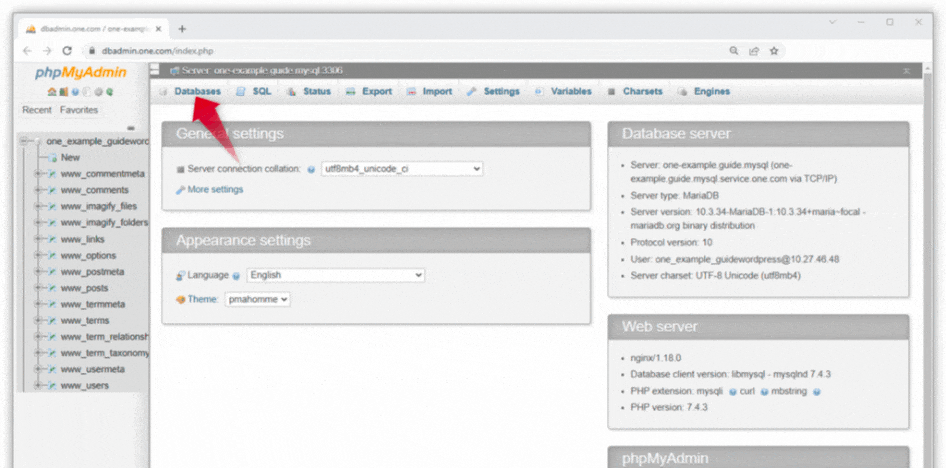946x468 pixels.
Task: Click the Server breadcrumb link
Action: (x=262, y=71)
